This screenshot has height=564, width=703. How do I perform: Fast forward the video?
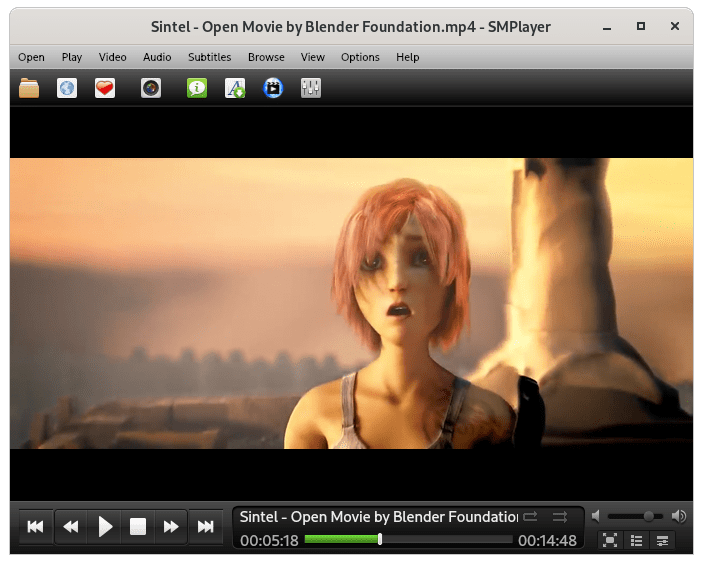tap(171, 526)
